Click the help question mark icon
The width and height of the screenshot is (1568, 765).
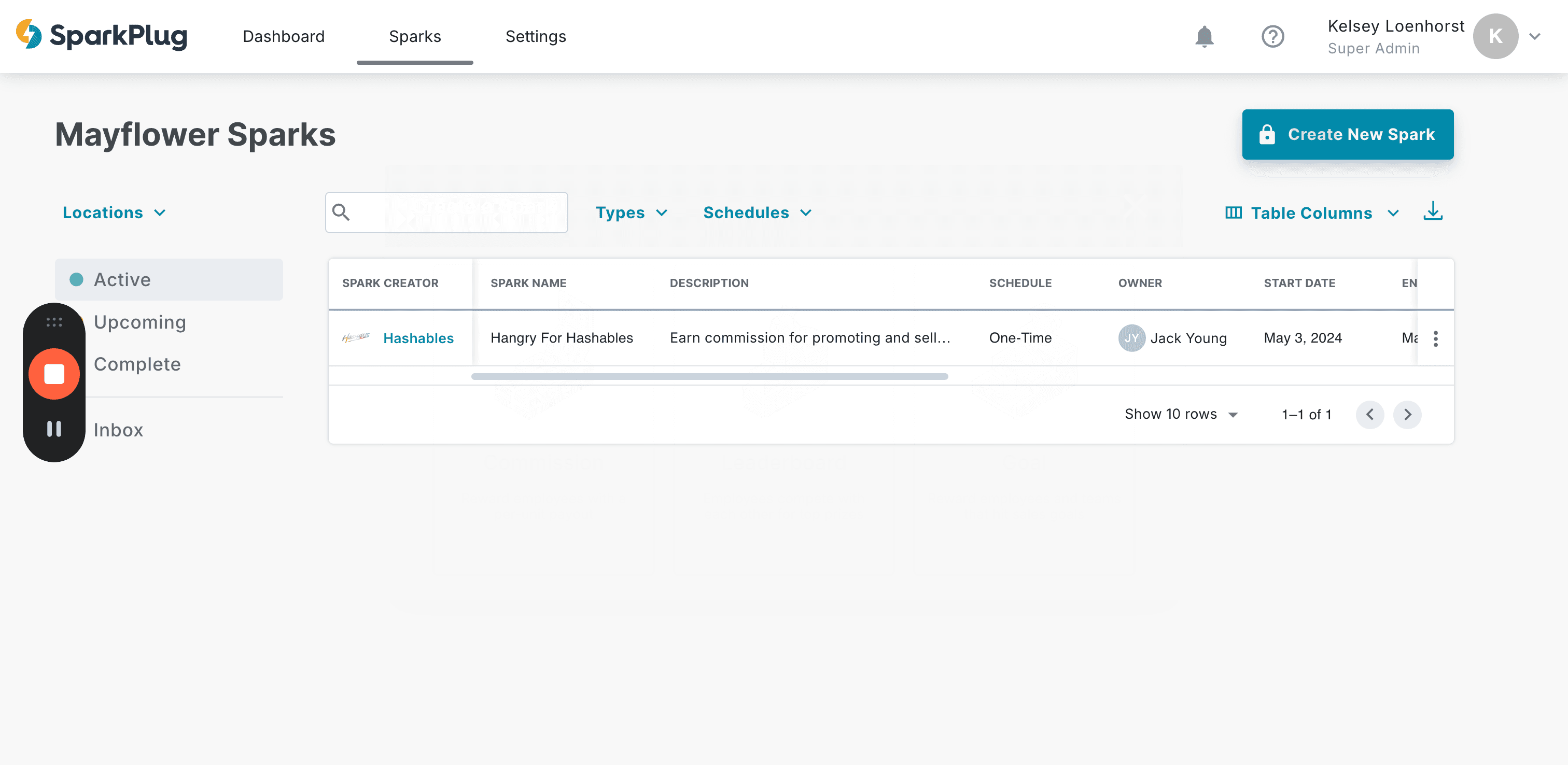(1272, 36)
